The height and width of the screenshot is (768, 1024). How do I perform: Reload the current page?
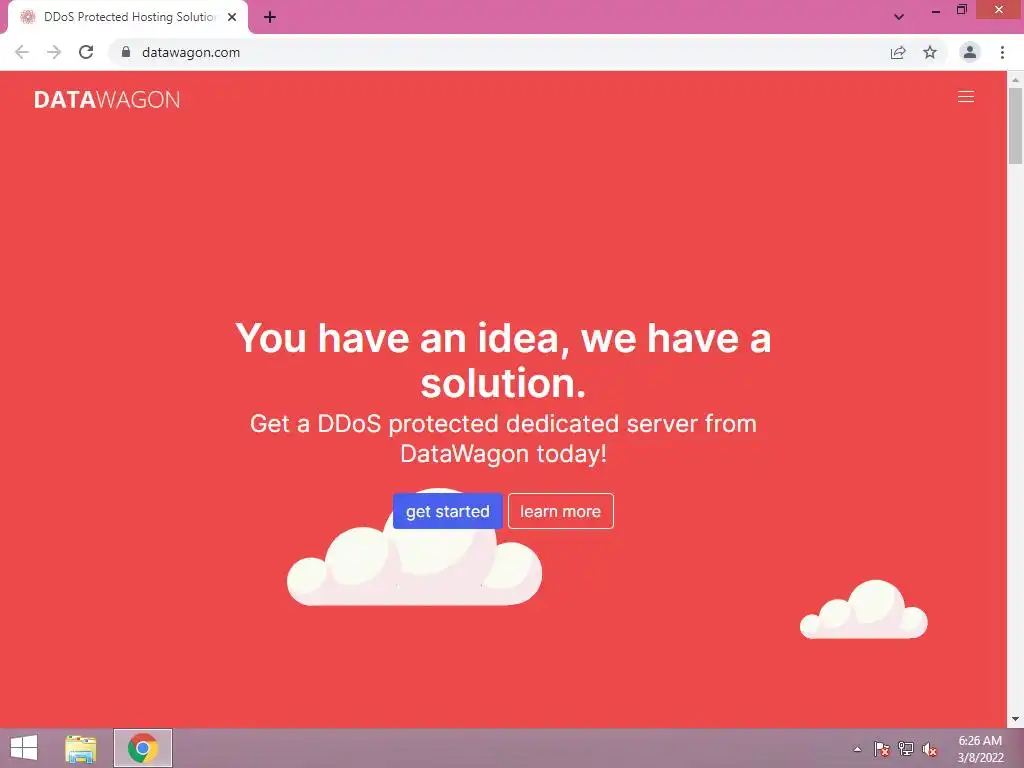[x=86, y=52]
